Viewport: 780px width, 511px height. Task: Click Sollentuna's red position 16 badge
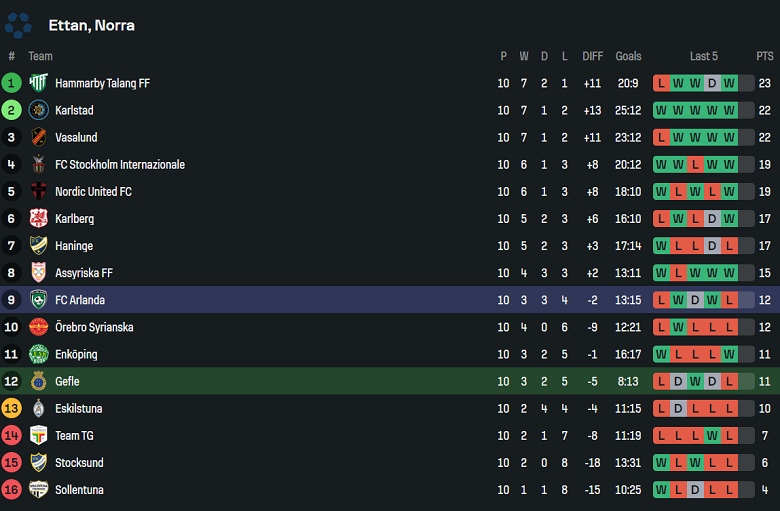12,489
